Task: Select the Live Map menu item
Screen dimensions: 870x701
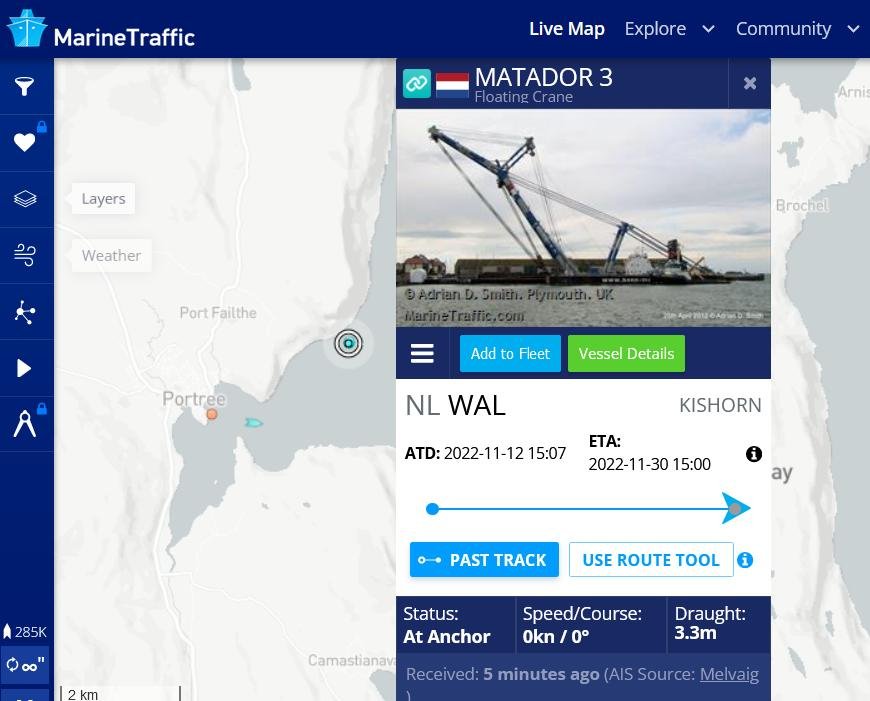Action: pyautogui.click(x=566, y=29)
